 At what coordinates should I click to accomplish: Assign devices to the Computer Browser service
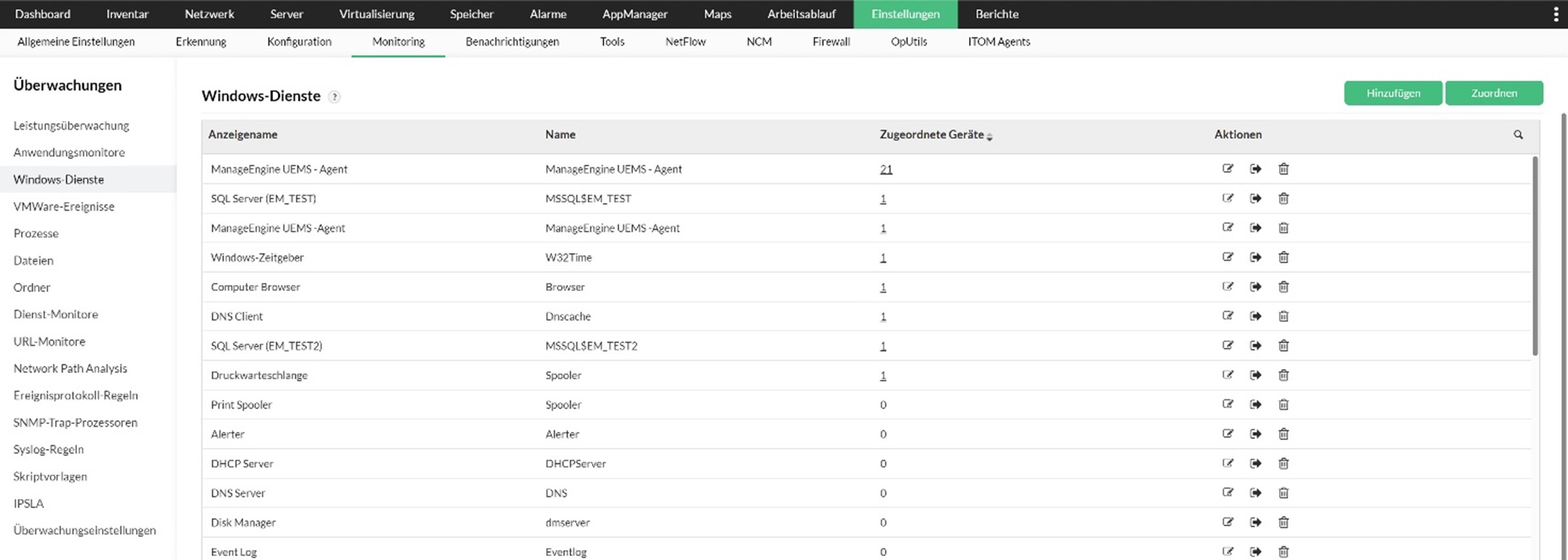pos(1256,286)
